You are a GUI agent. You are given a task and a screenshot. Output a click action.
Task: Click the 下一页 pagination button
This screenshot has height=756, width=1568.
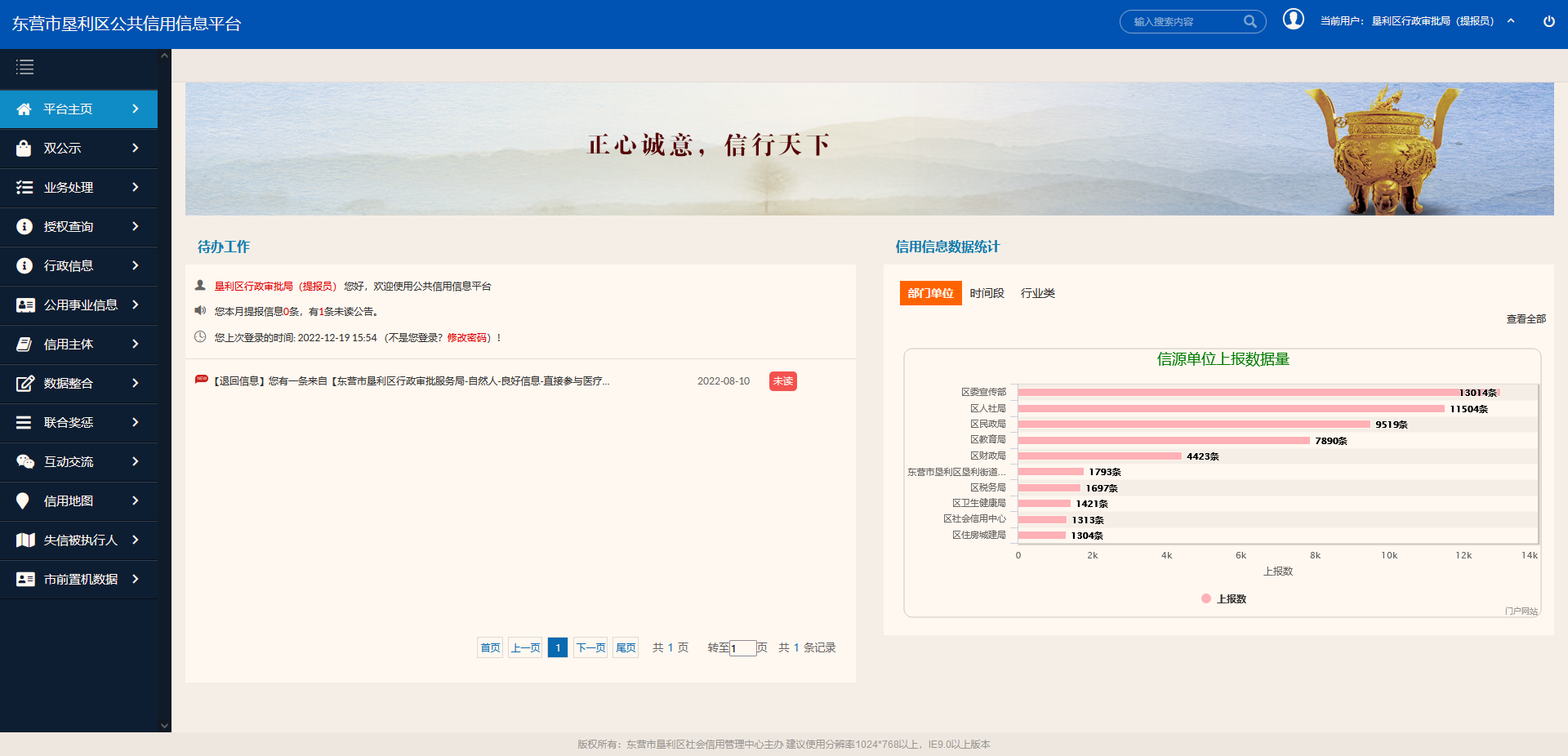[590, 648]
